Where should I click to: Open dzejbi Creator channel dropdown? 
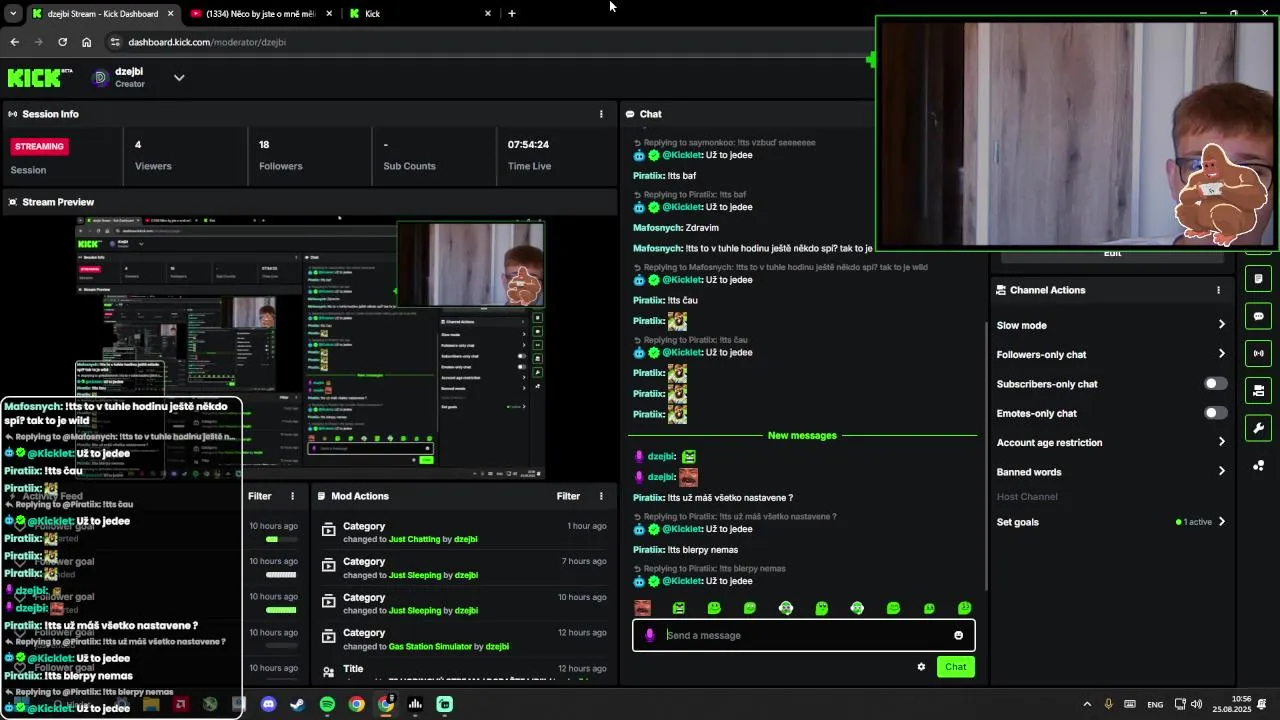[x=179, y=77]
